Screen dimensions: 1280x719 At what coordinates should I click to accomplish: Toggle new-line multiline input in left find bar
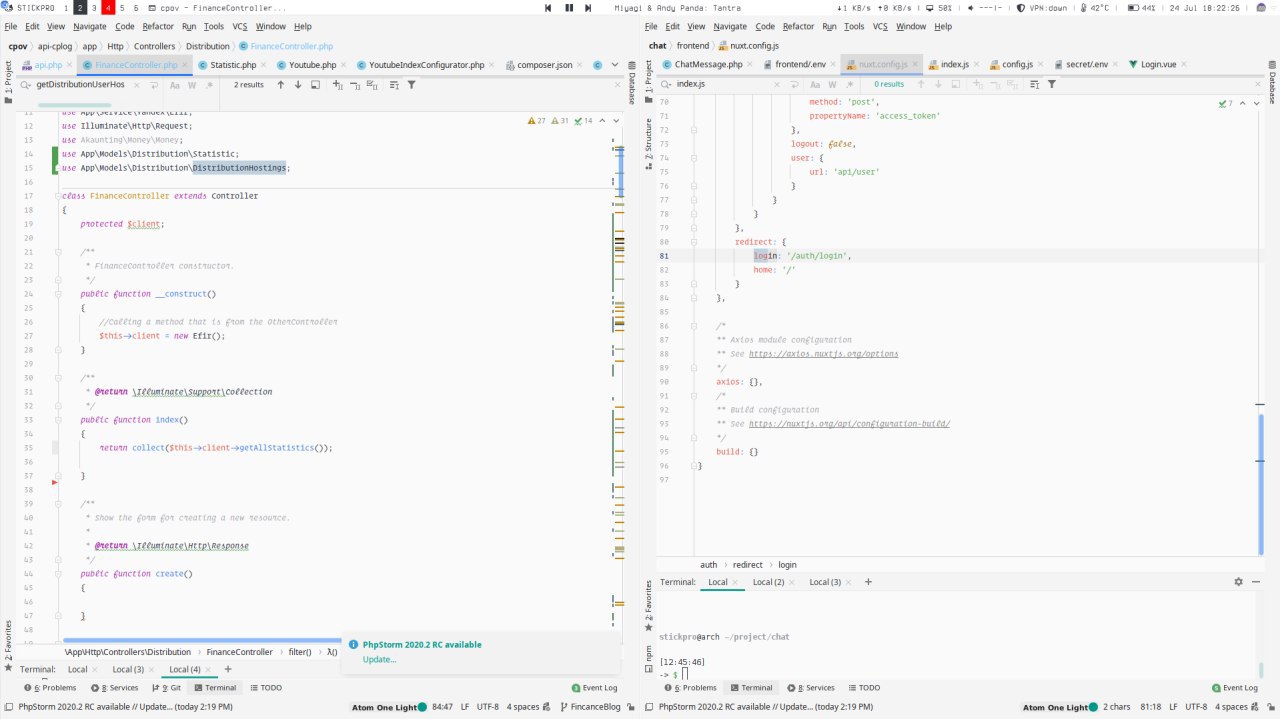154,84
